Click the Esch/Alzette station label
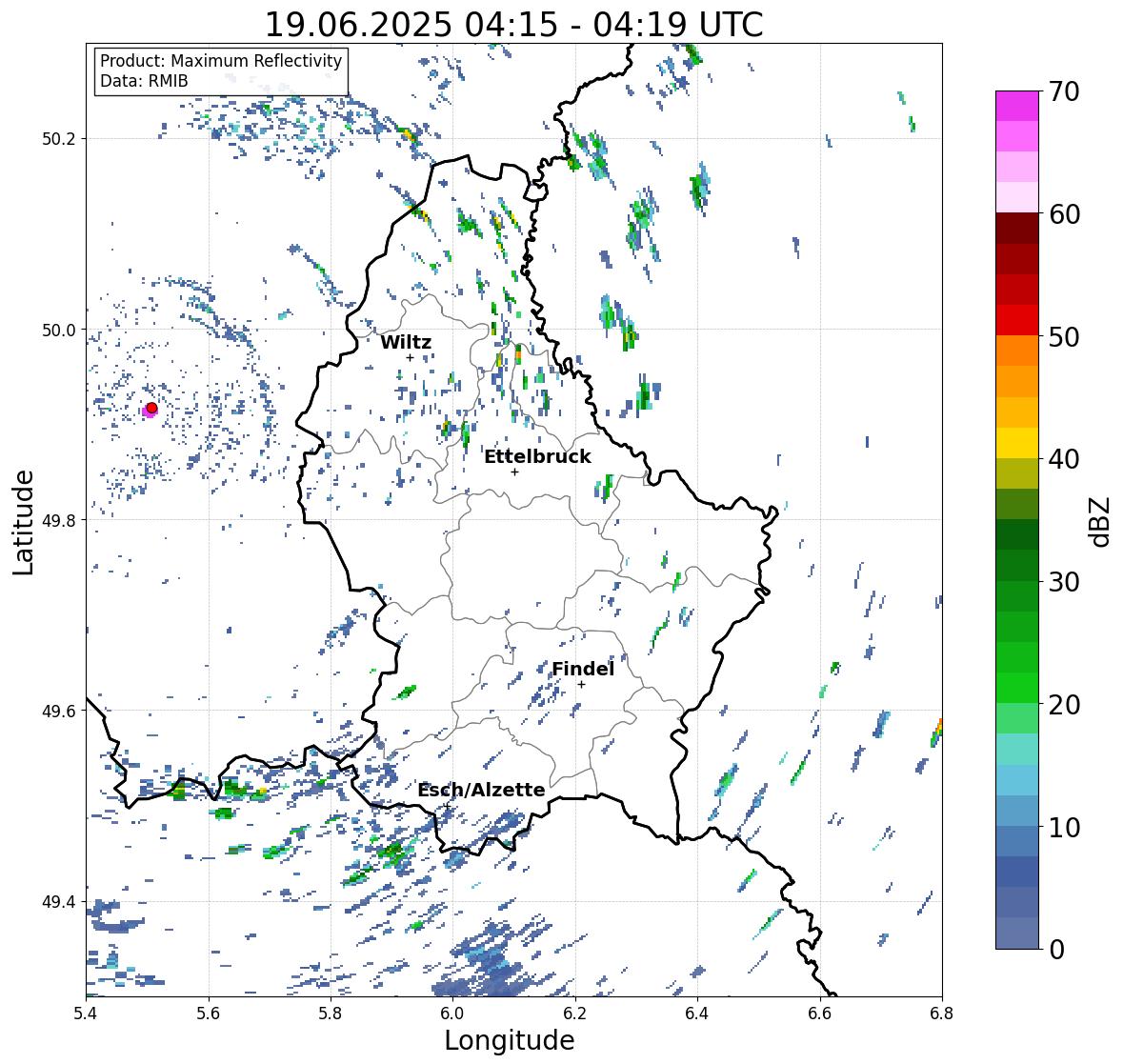 [481, 791]
